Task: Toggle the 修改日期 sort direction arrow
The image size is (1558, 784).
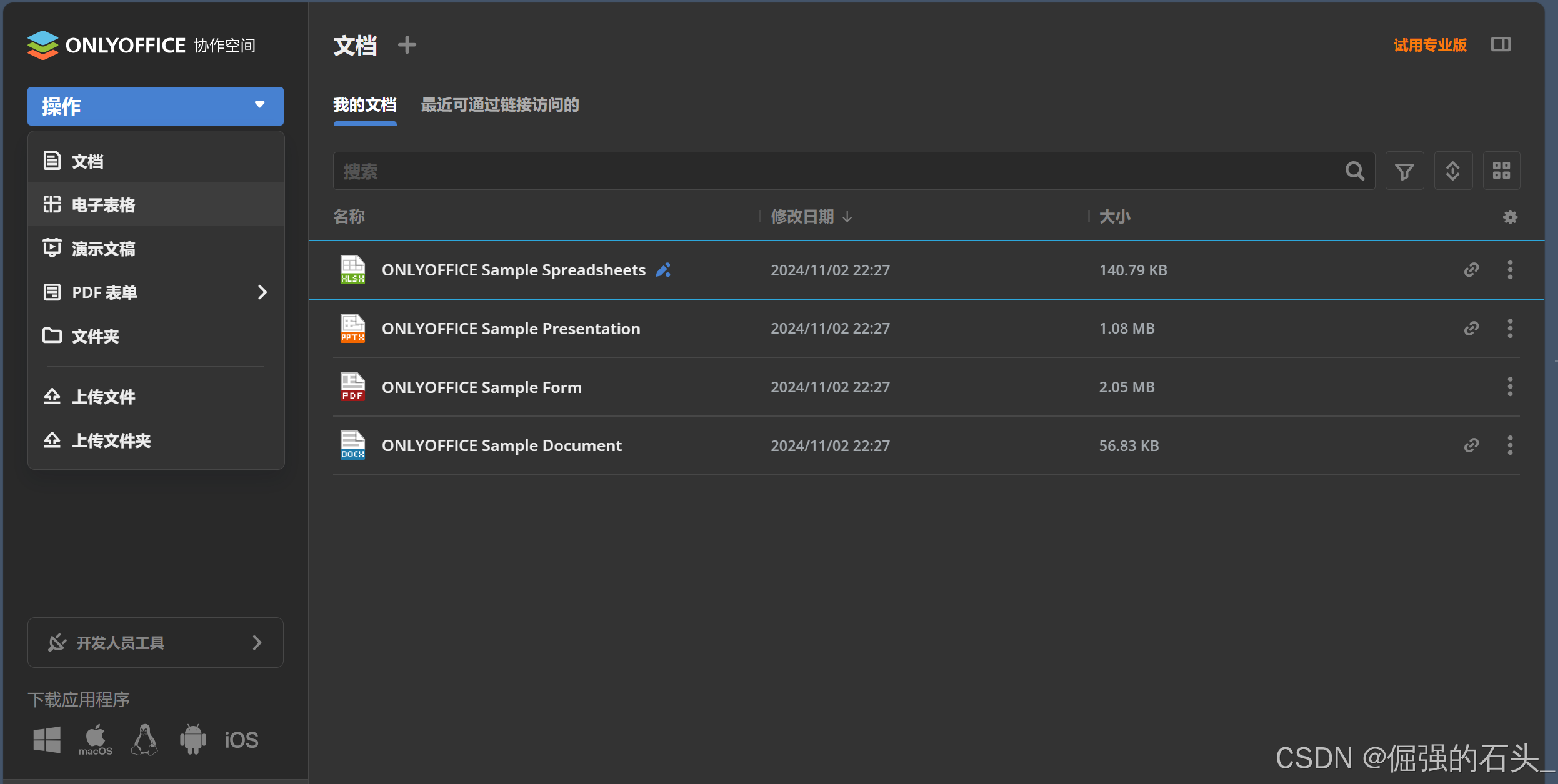Action: point(847,217)
